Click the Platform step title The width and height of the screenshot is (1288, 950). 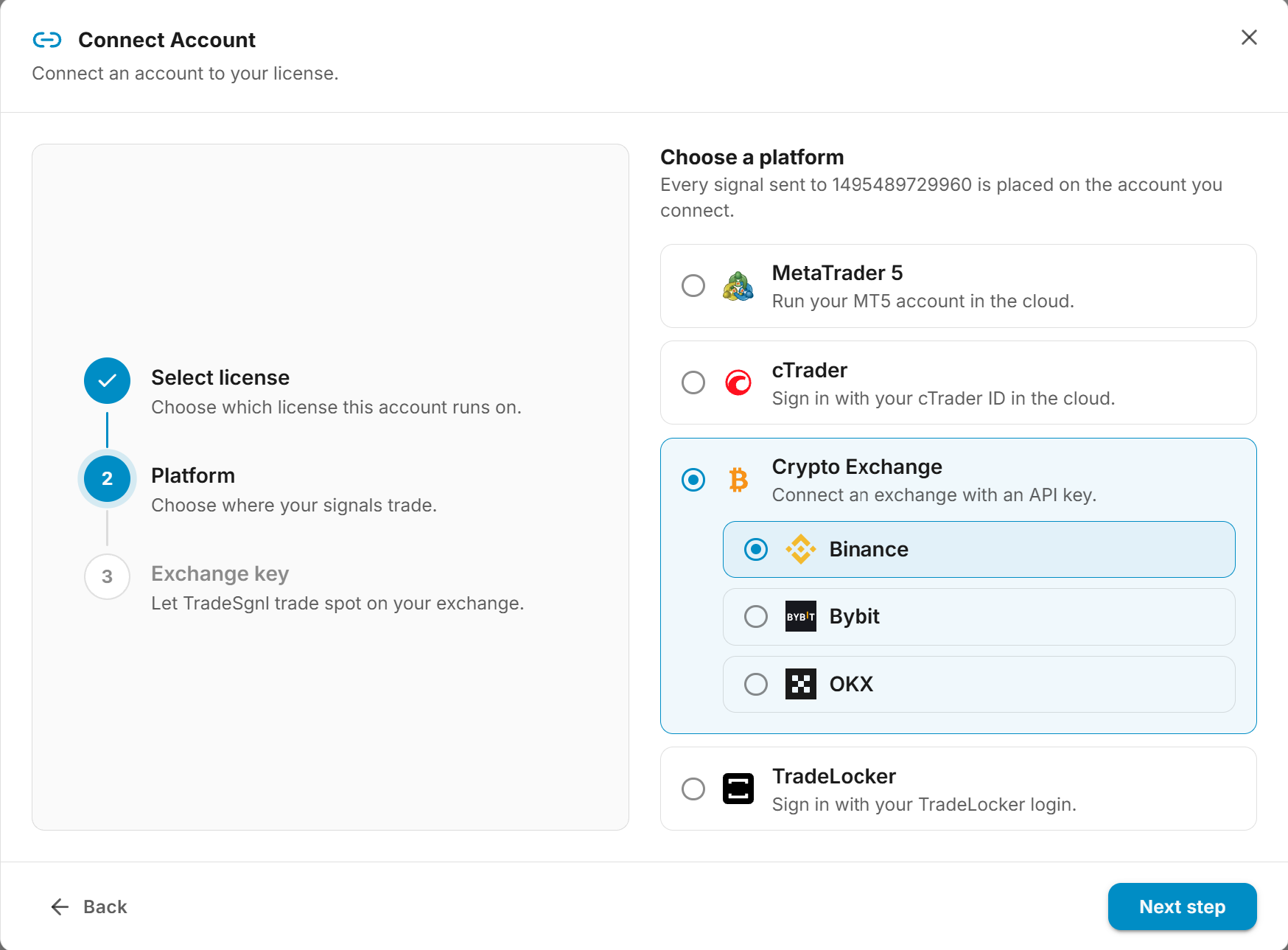[193, 475]
